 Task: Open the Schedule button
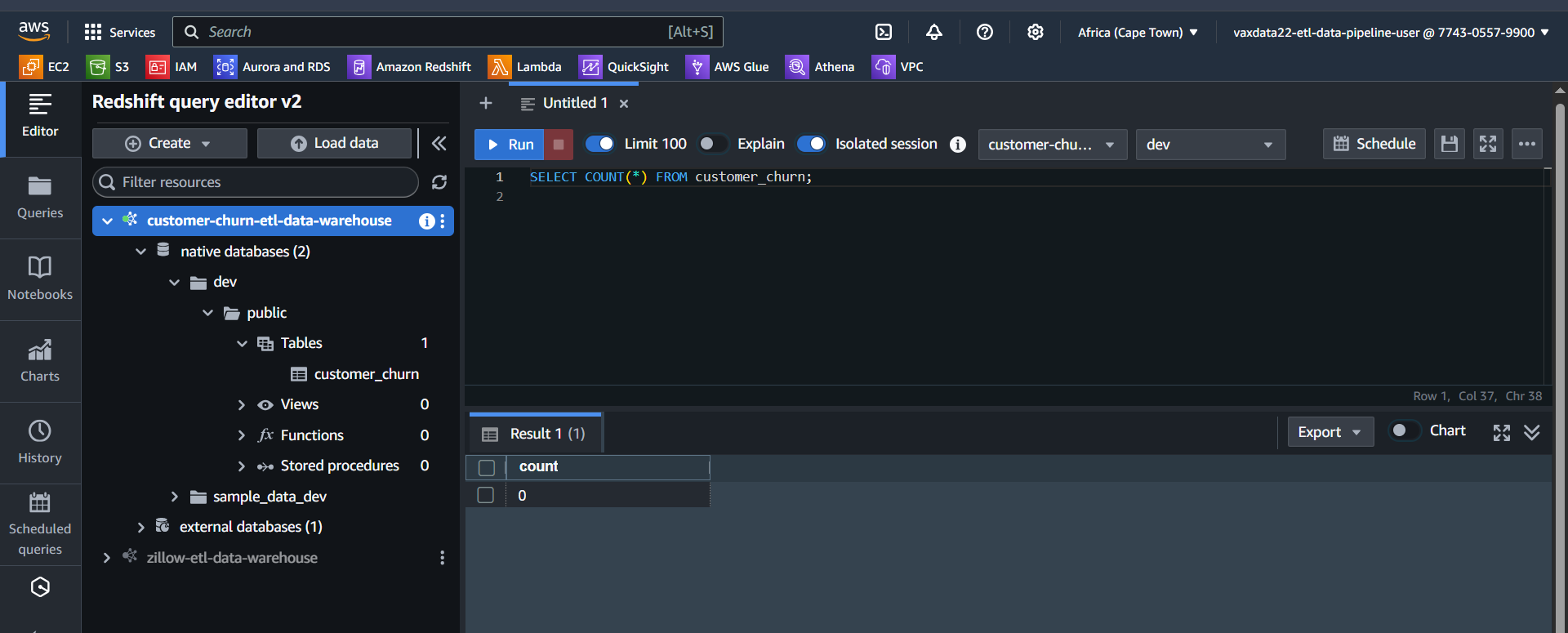(1374, 144)
